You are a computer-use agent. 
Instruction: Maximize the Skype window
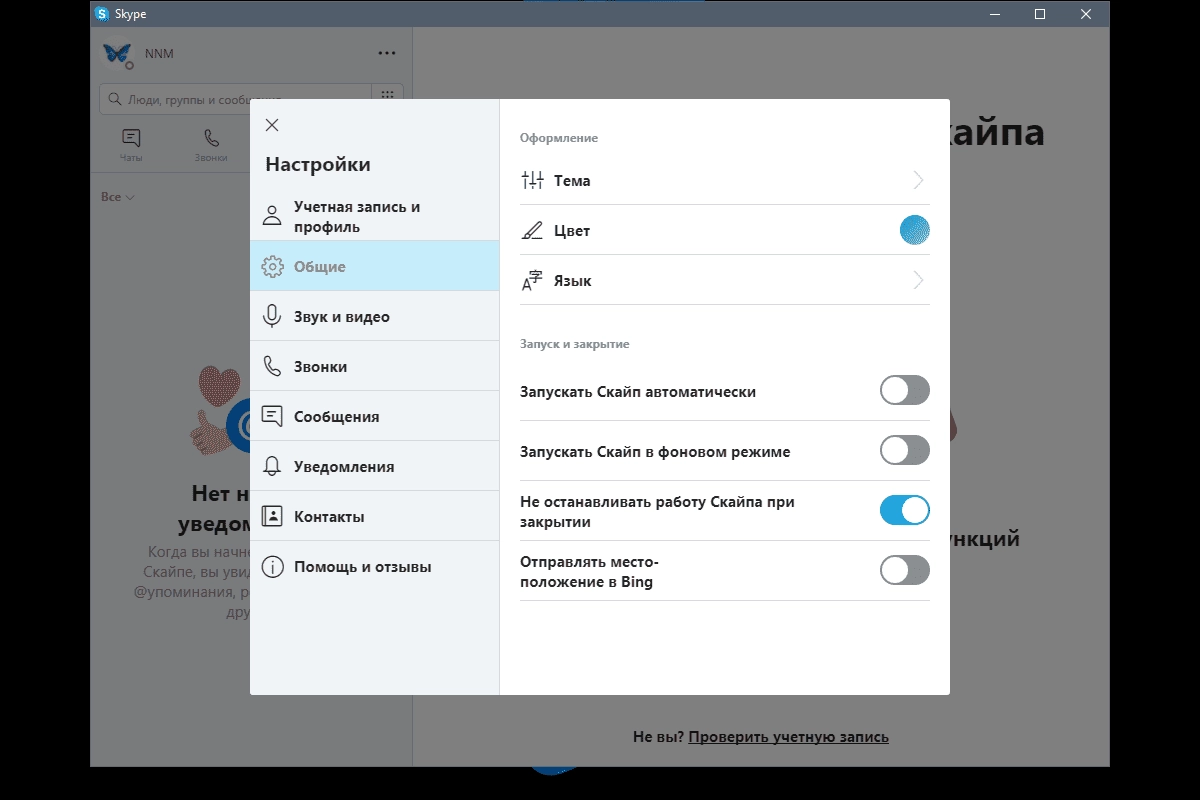[1040, 14]
